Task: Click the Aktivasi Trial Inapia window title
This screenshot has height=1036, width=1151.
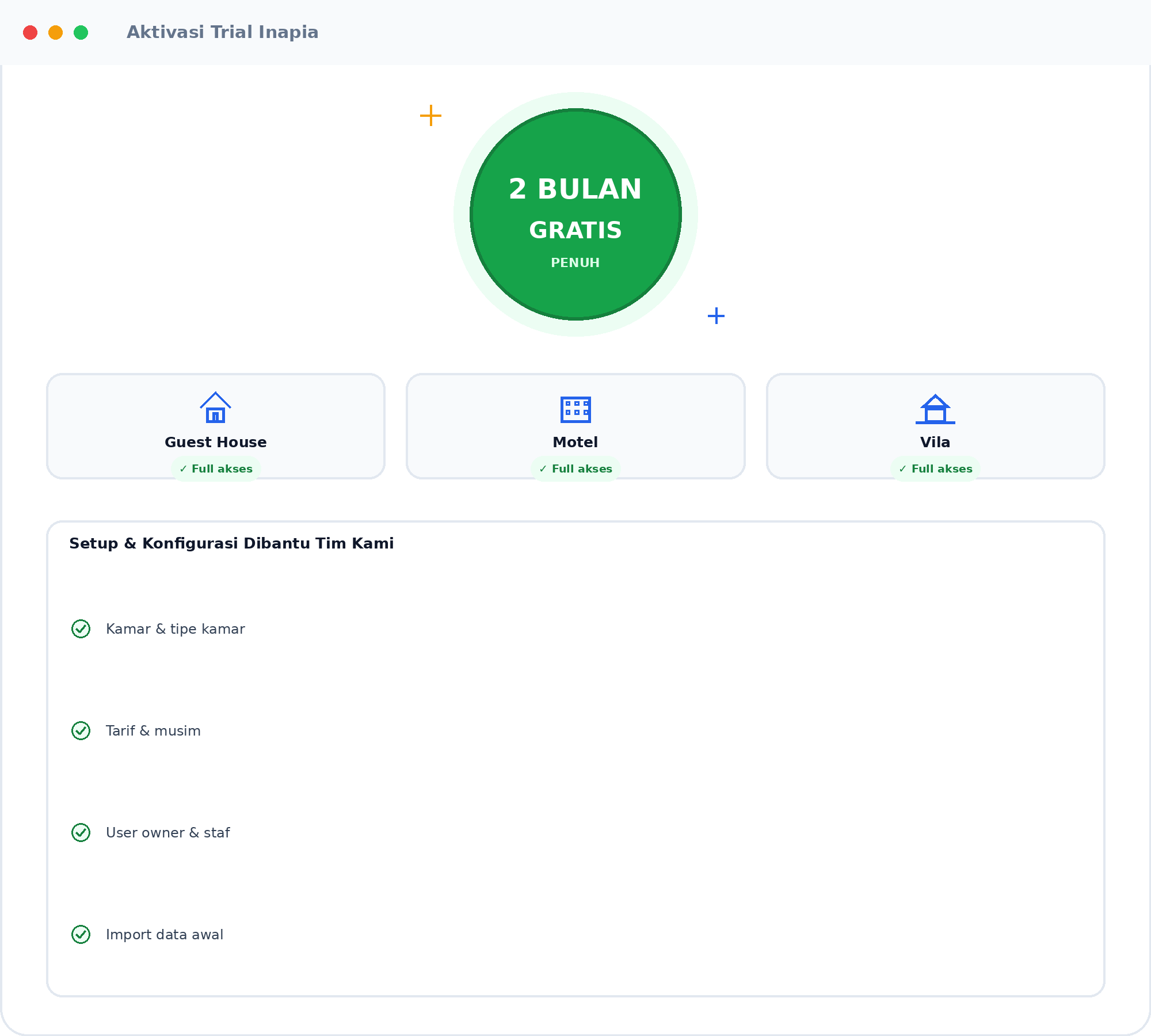Action: tap(223, 32)
